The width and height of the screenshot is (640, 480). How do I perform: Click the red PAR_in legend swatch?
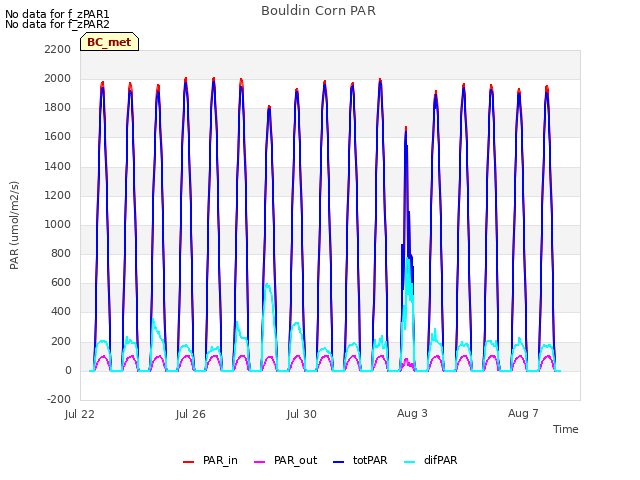[x=189, y=462]
